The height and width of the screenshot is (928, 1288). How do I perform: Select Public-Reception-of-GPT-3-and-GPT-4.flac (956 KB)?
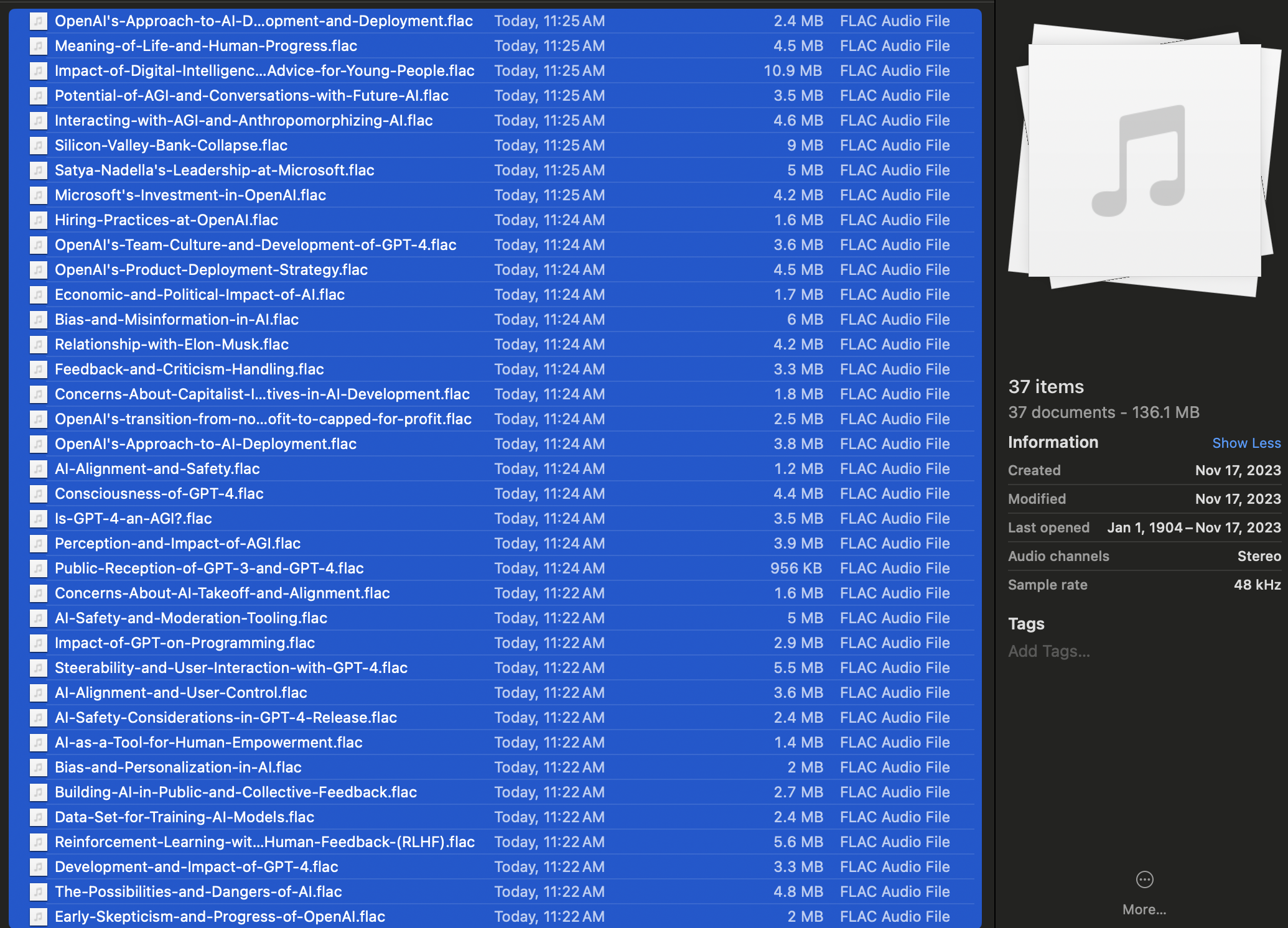[209, 568]
